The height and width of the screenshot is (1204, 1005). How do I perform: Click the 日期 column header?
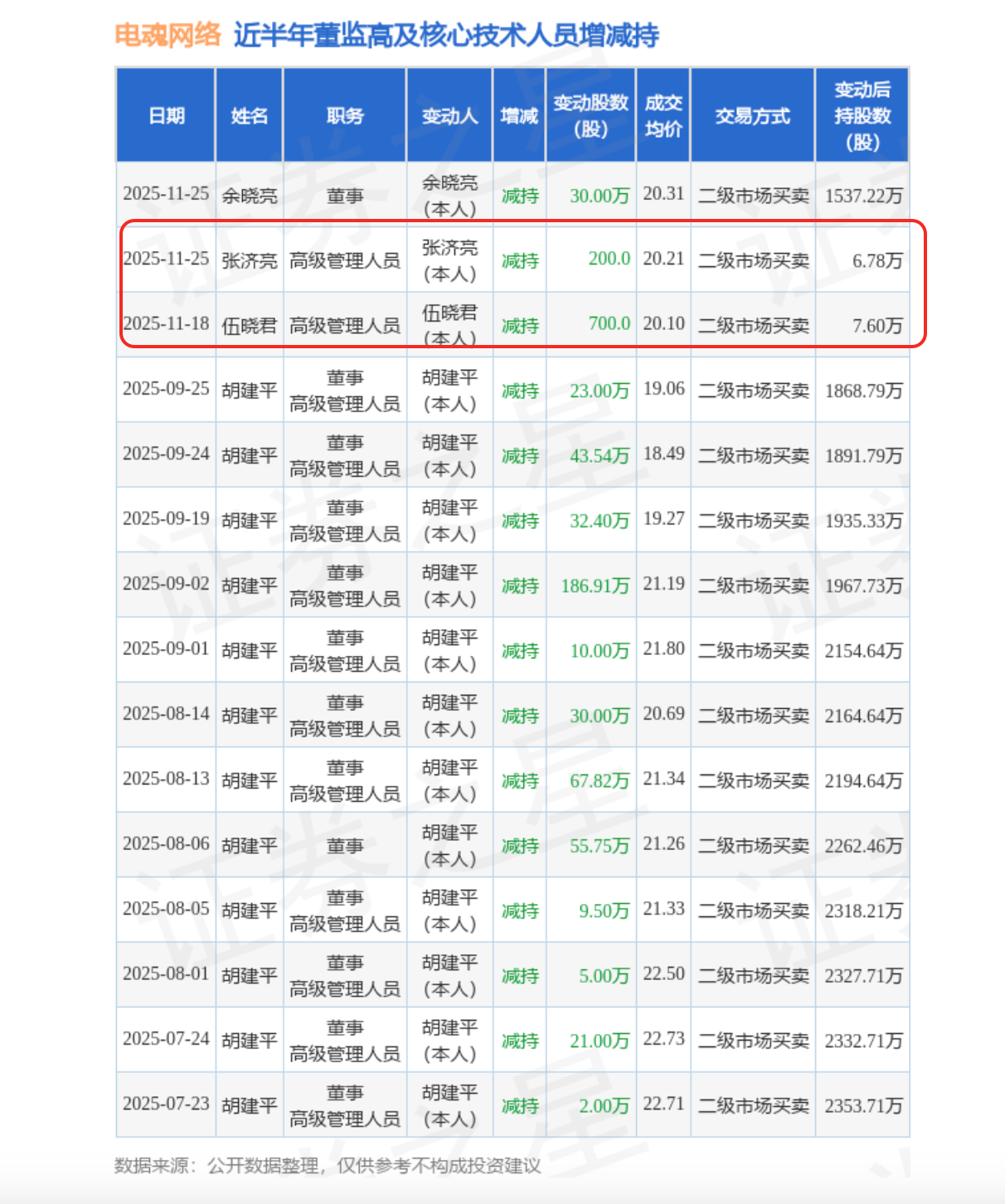coord(166,116)
